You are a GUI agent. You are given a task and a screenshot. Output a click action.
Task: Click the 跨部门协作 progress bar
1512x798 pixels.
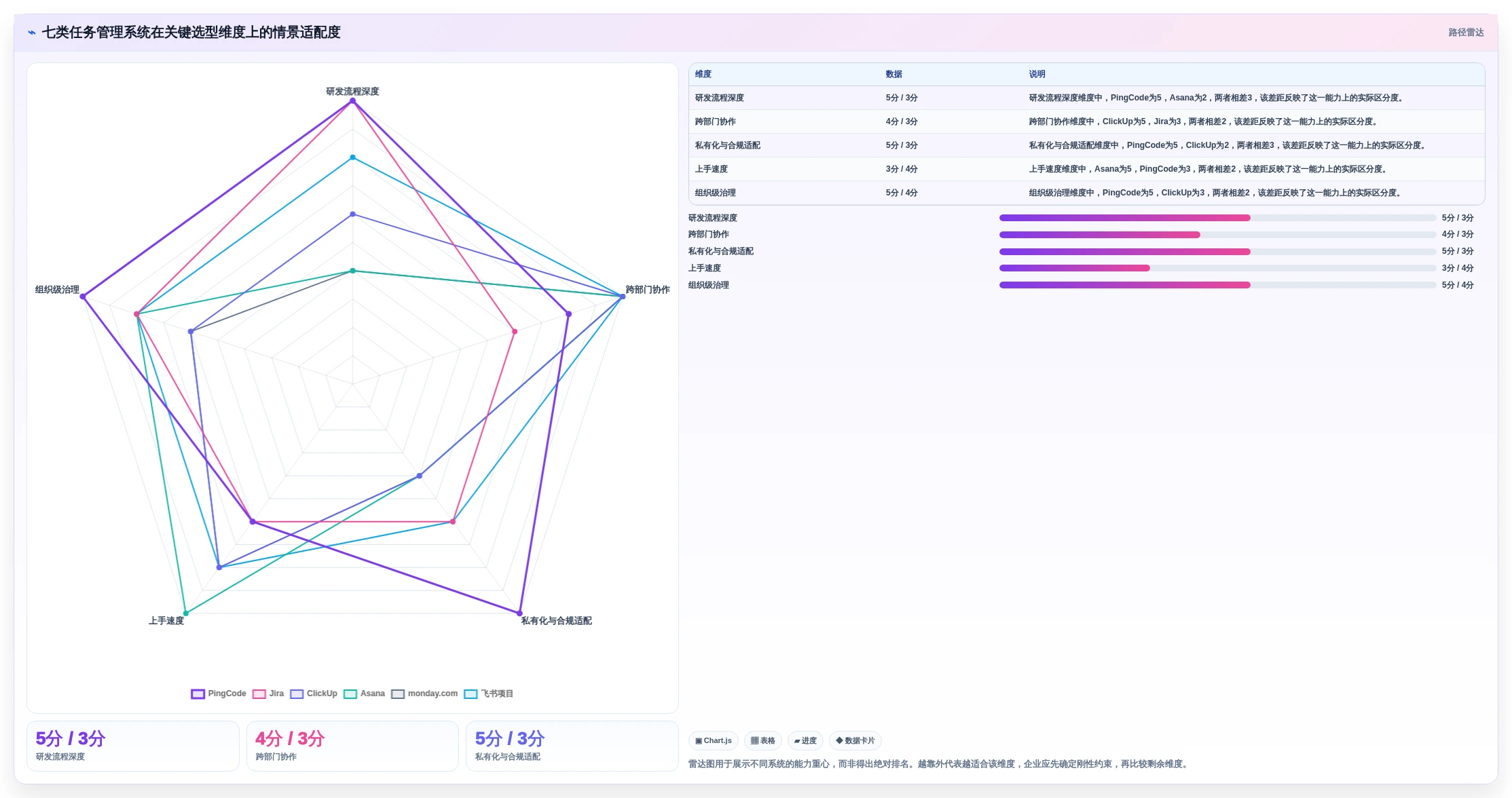(x=1217, y=235)
